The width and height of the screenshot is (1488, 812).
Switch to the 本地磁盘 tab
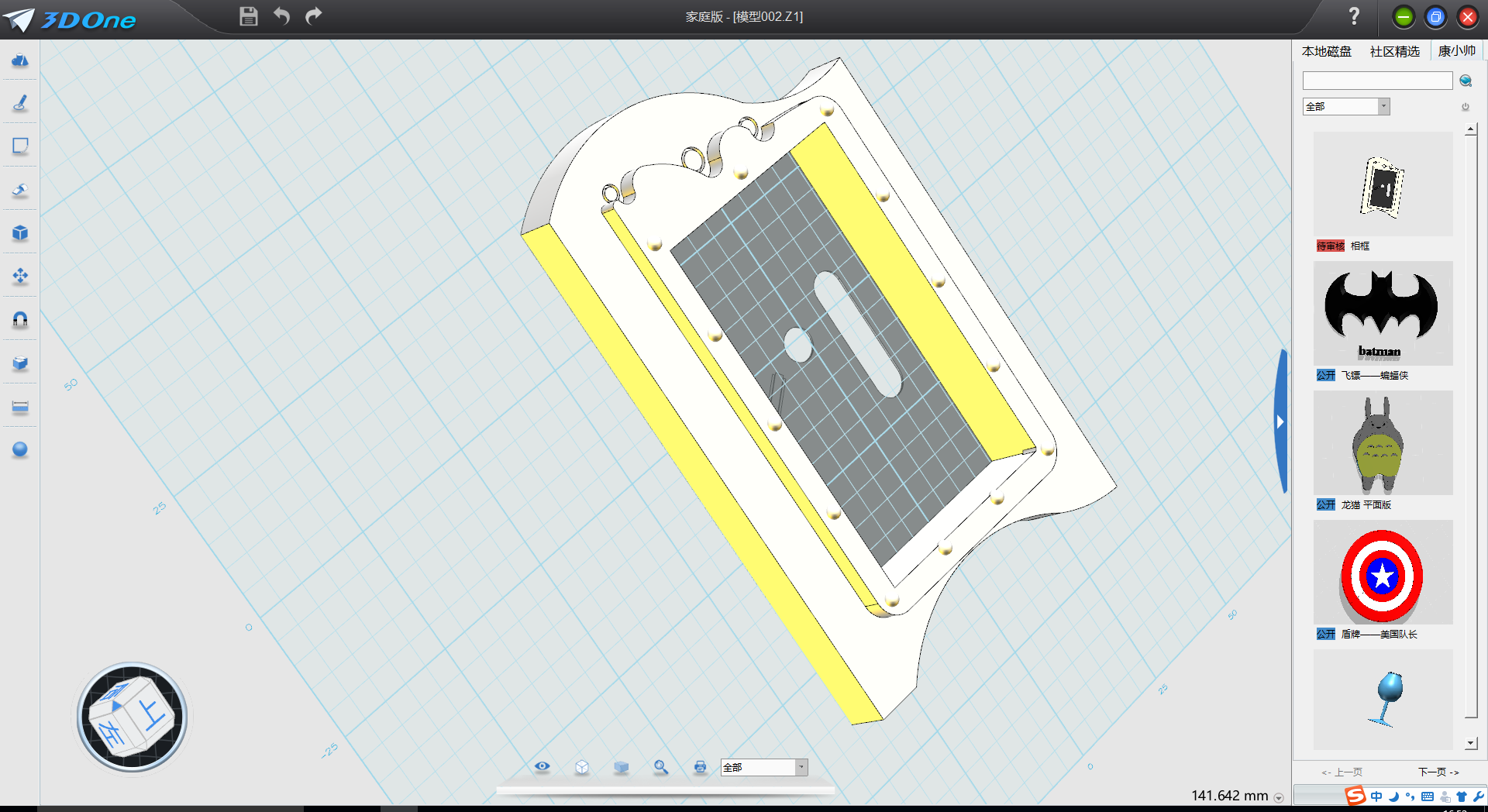[1326, 51]
